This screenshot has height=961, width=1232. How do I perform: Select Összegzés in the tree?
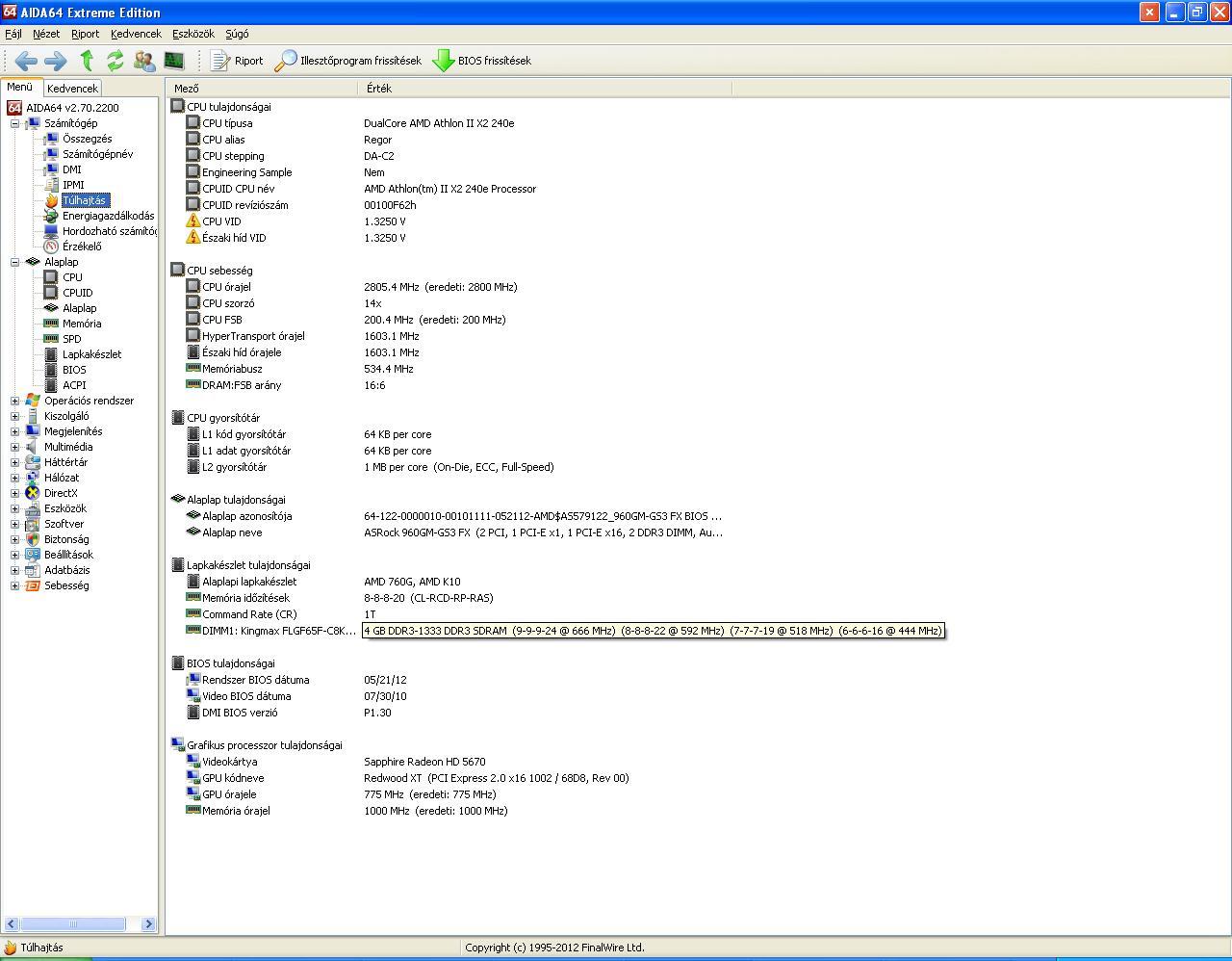[87, 139]
